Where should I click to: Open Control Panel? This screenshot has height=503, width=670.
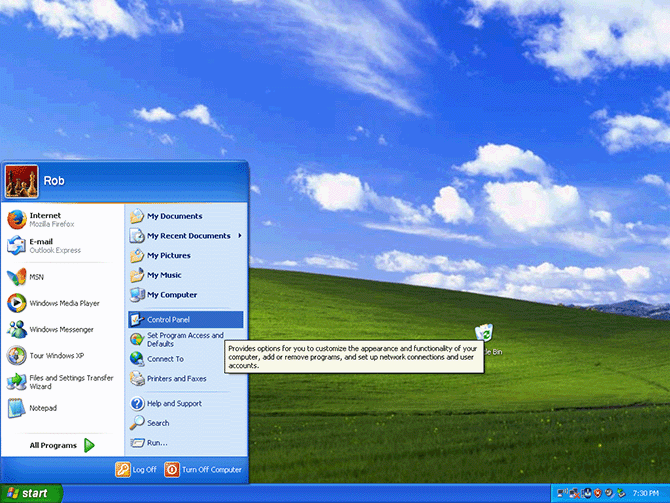185,320
